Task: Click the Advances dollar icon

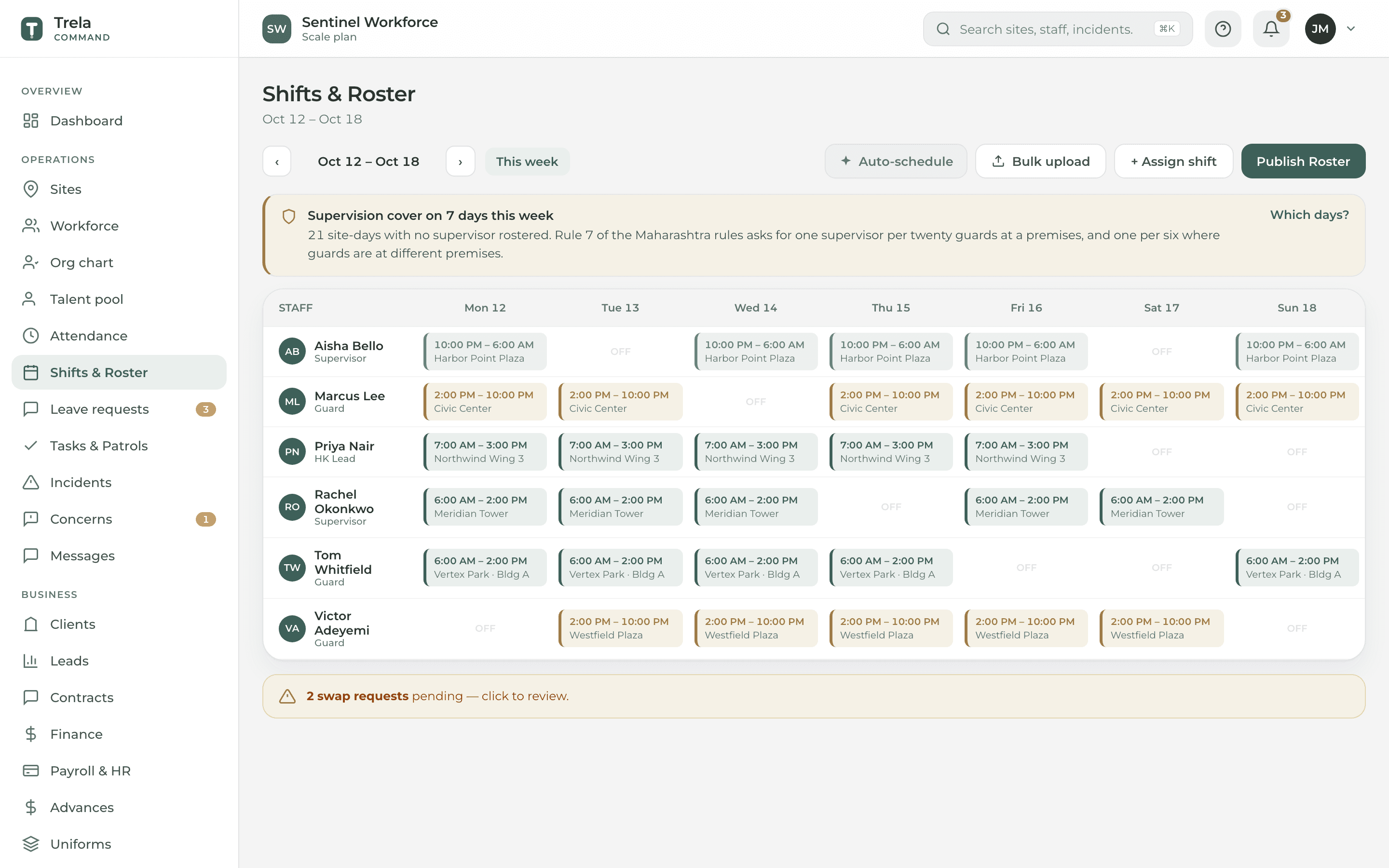Action: [30, 808]
